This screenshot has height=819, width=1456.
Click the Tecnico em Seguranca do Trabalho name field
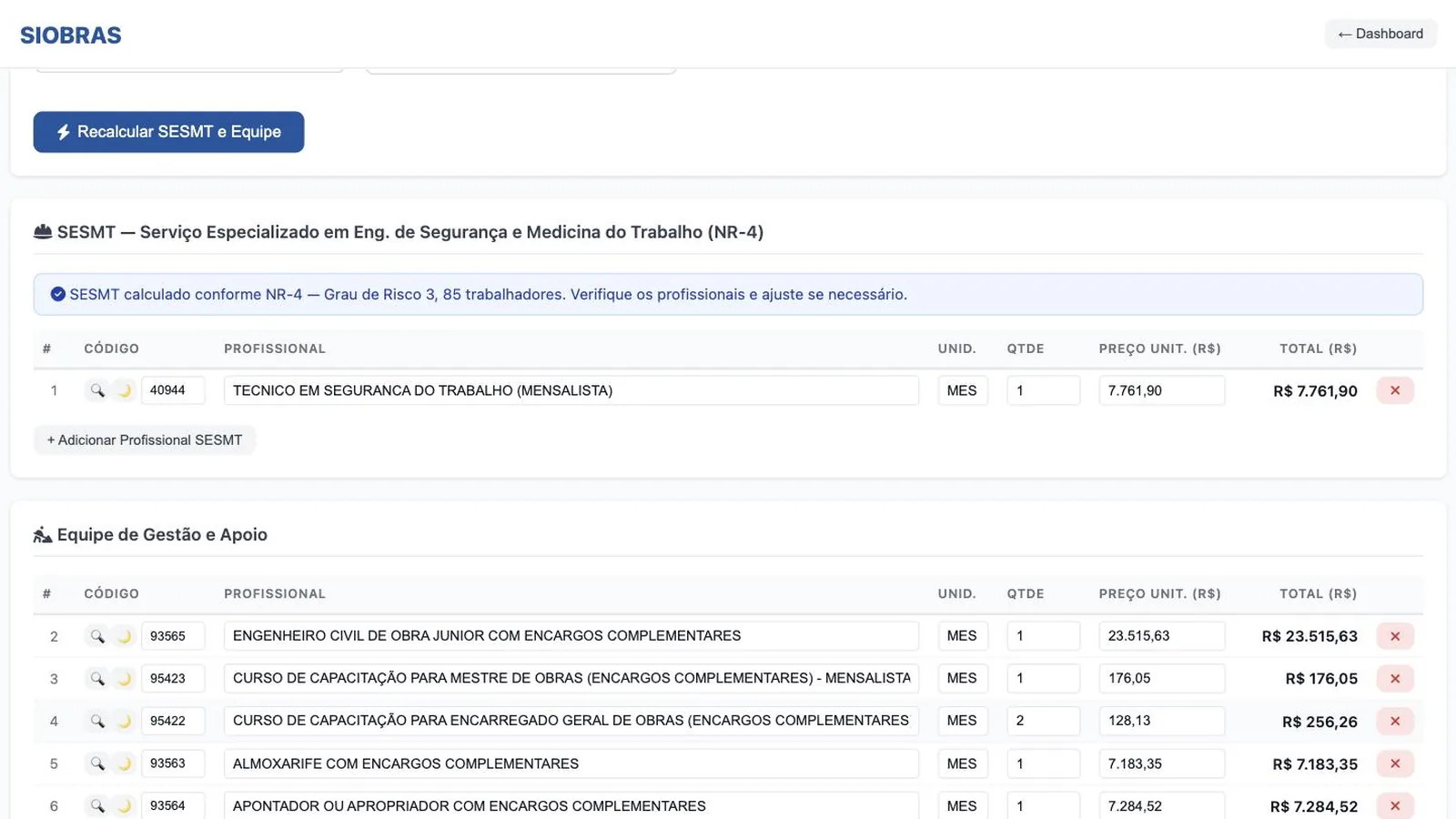point(571,390)
